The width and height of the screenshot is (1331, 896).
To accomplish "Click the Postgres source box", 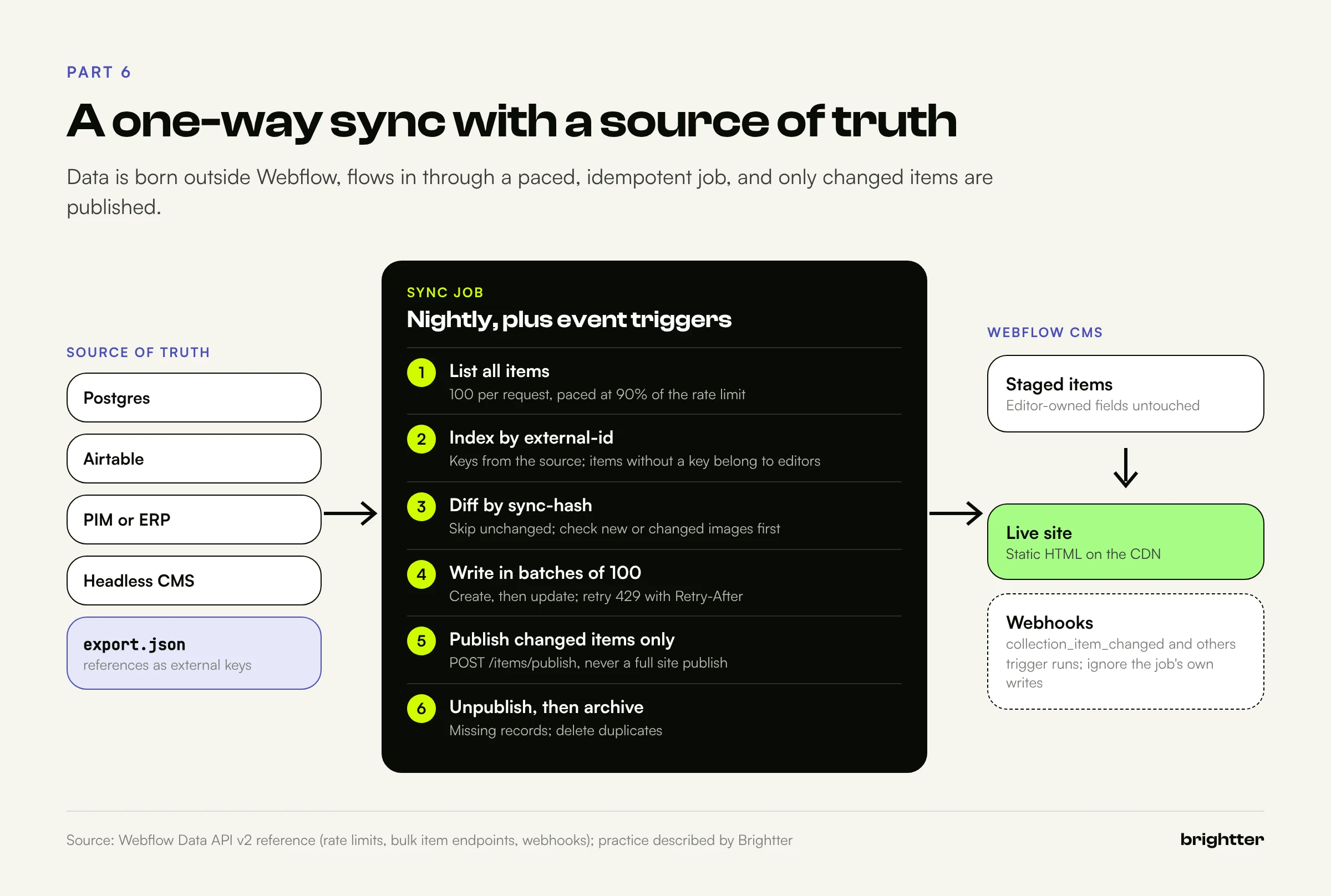I will [x=194, y=398].
